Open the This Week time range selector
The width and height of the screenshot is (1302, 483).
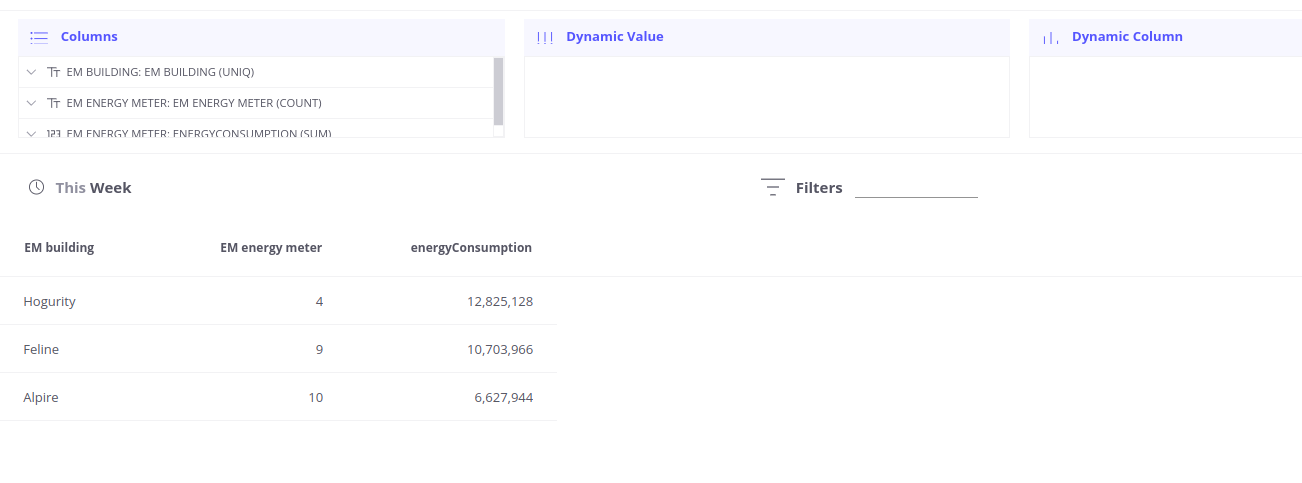(x=93, y=188)
